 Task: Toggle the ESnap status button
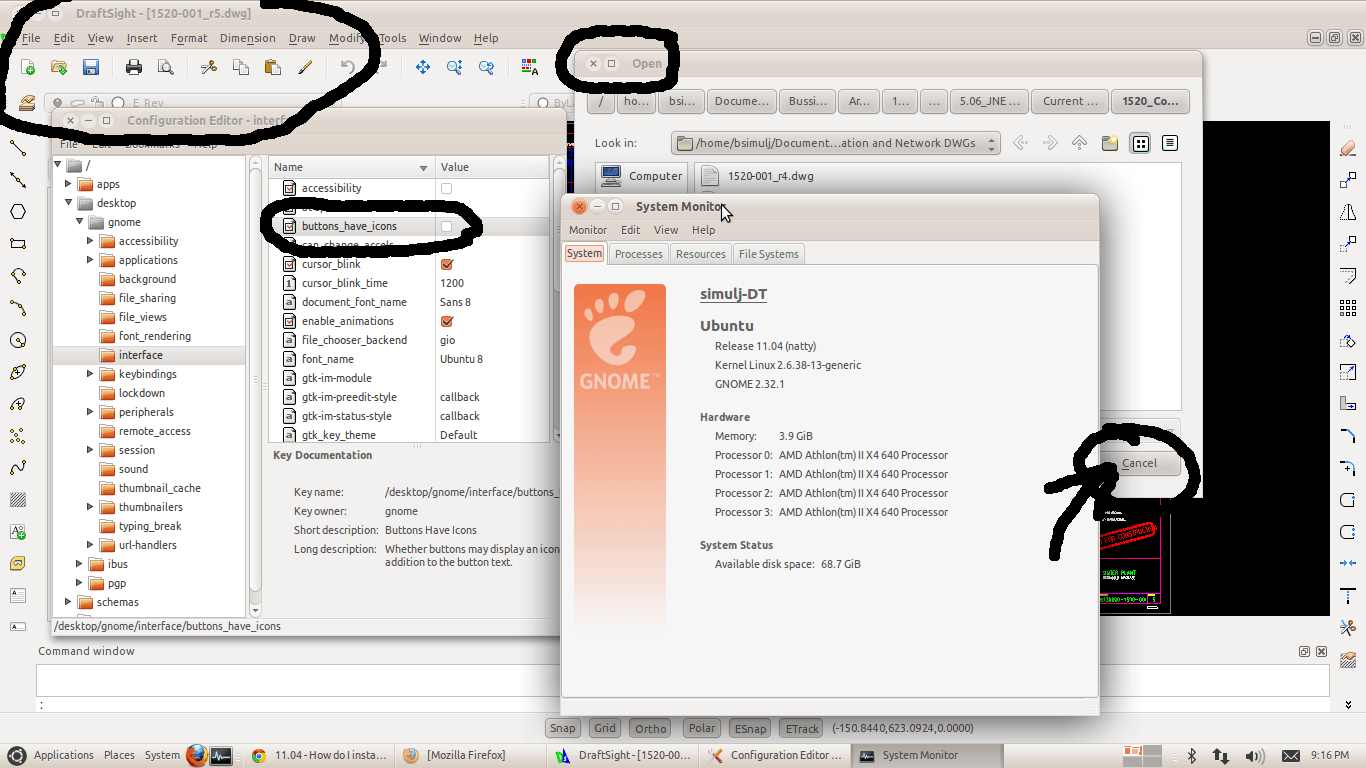pos(750,728)
